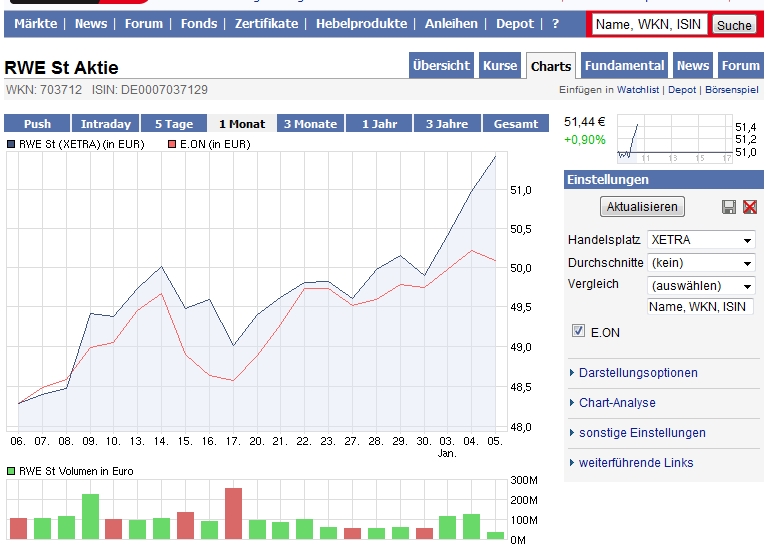
Task: Click the green RWE St Volumen legend swatch
Action: coord(11,471)
